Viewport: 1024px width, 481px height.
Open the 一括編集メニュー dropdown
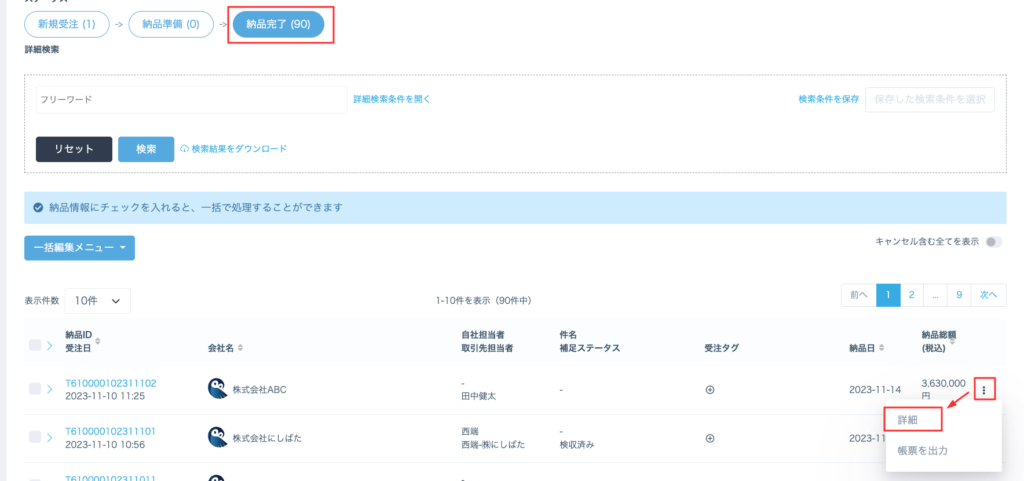coord(79,247)
